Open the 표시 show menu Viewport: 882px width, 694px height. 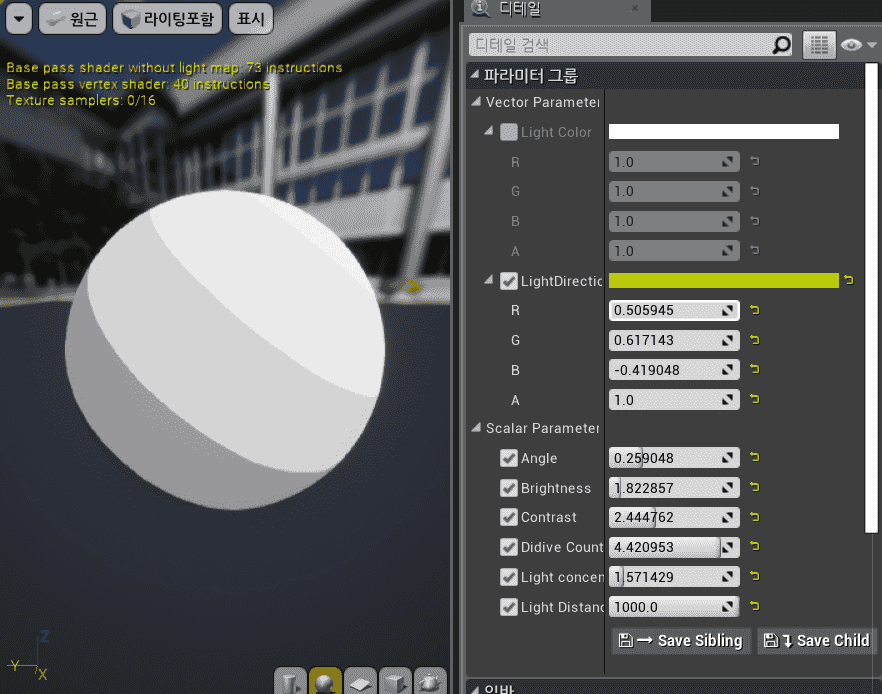[248, 18]
